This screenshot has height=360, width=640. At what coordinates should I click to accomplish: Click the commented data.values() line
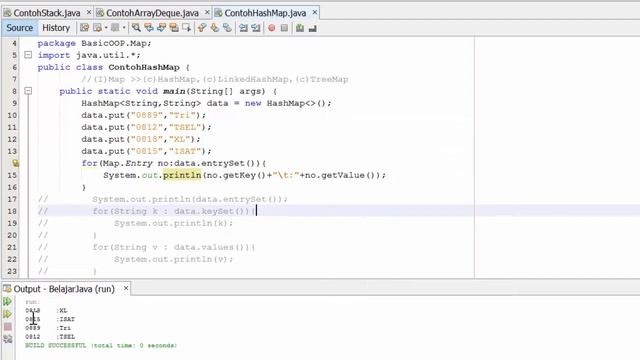174,247
